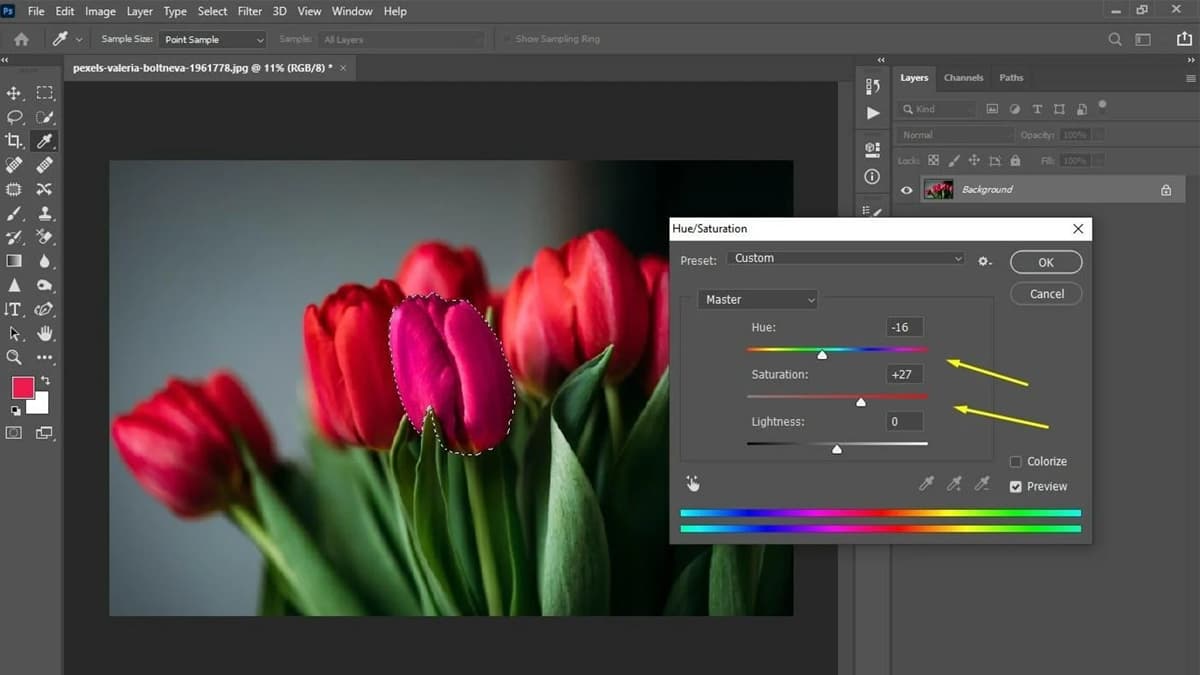Image resolution: width=1200 pixels, height=675 pixels.
Task: Select the Move tool
Action: [14, 93]
